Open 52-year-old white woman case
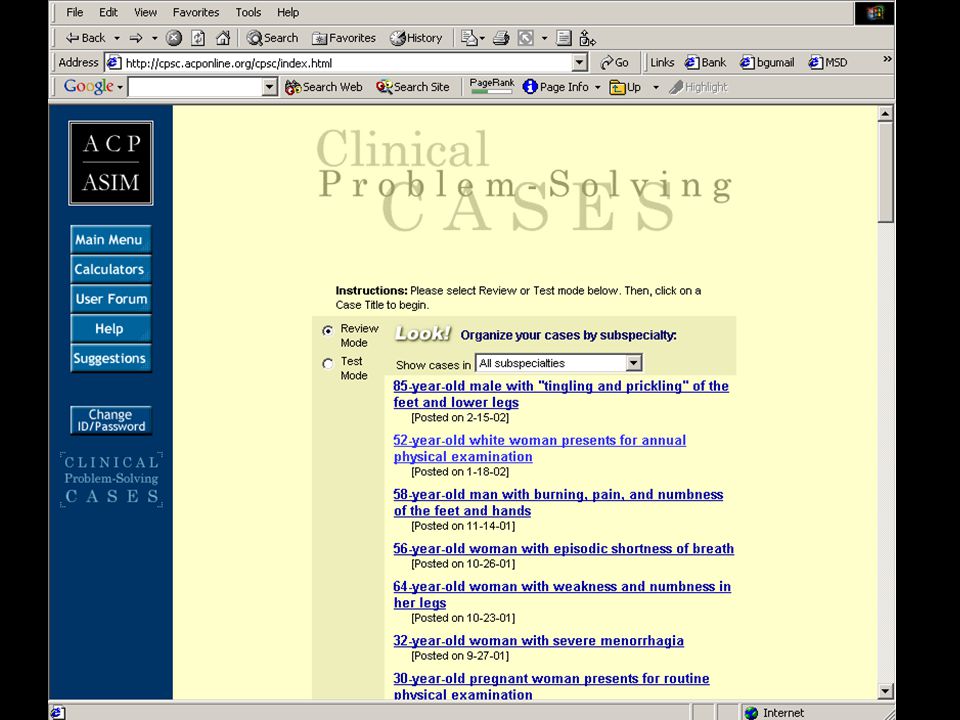 point(539,448)
